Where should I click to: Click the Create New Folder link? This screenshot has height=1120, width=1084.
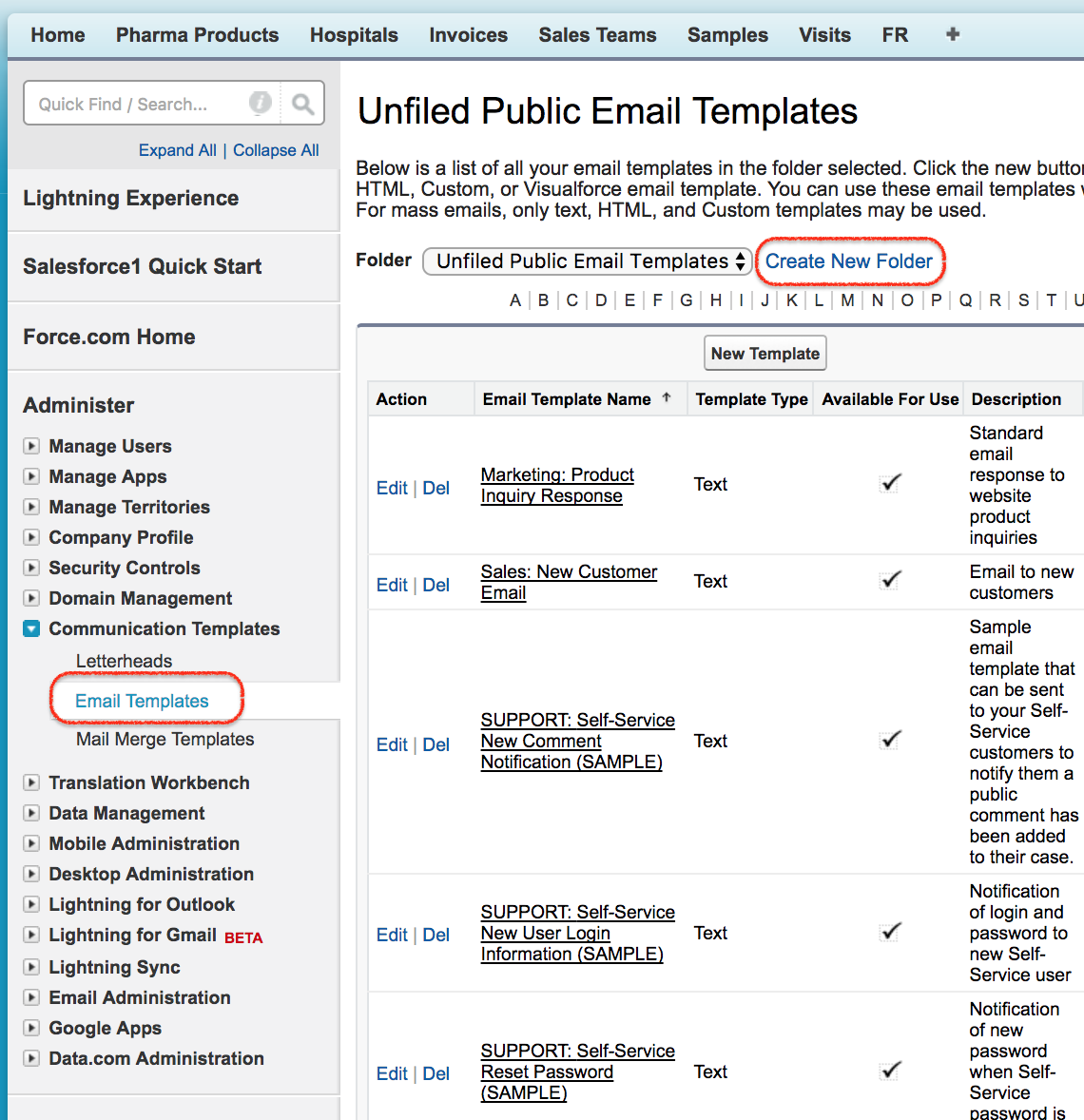pyautogui.click(x=849, y=261)
